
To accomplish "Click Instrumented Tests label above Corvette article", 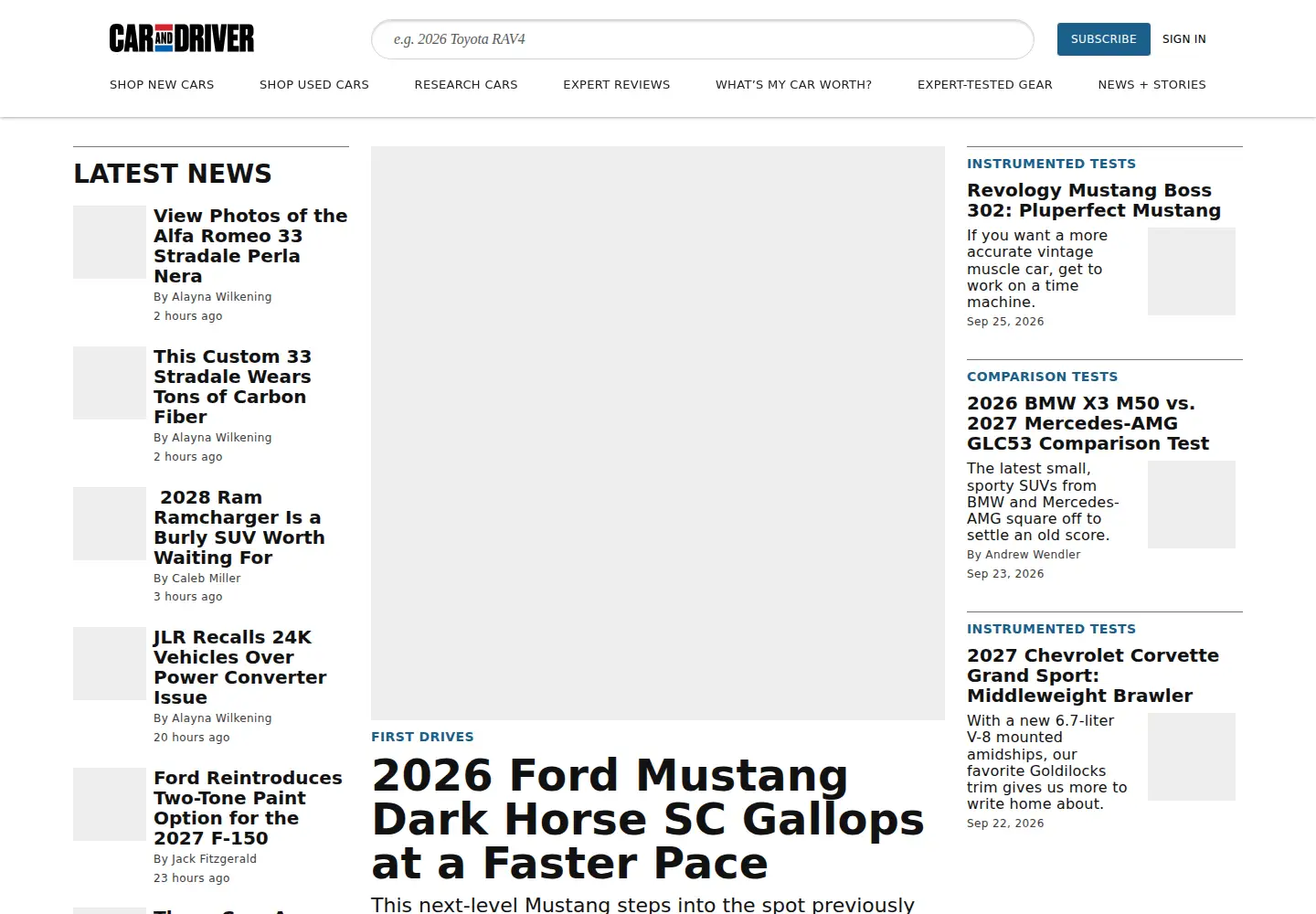I will pos(1051,629).
